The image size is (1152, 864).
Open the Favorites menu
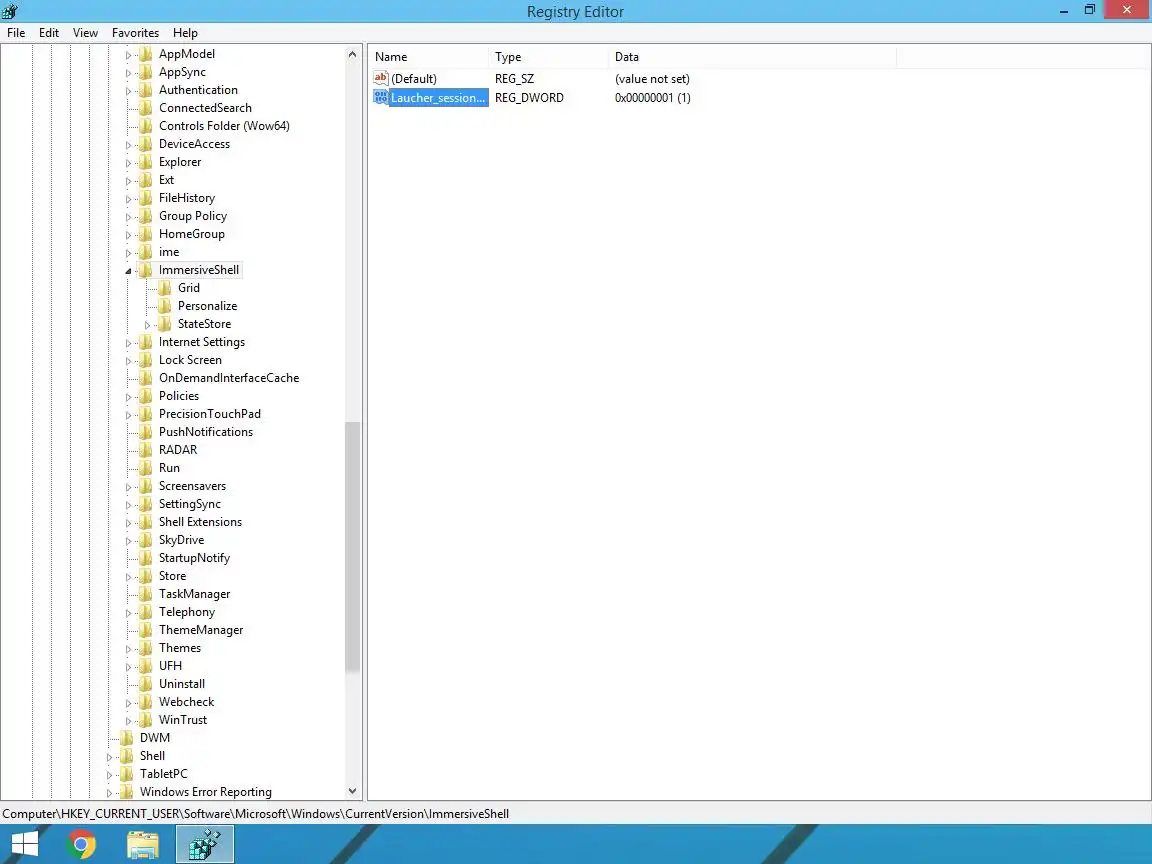click(135, 33)
